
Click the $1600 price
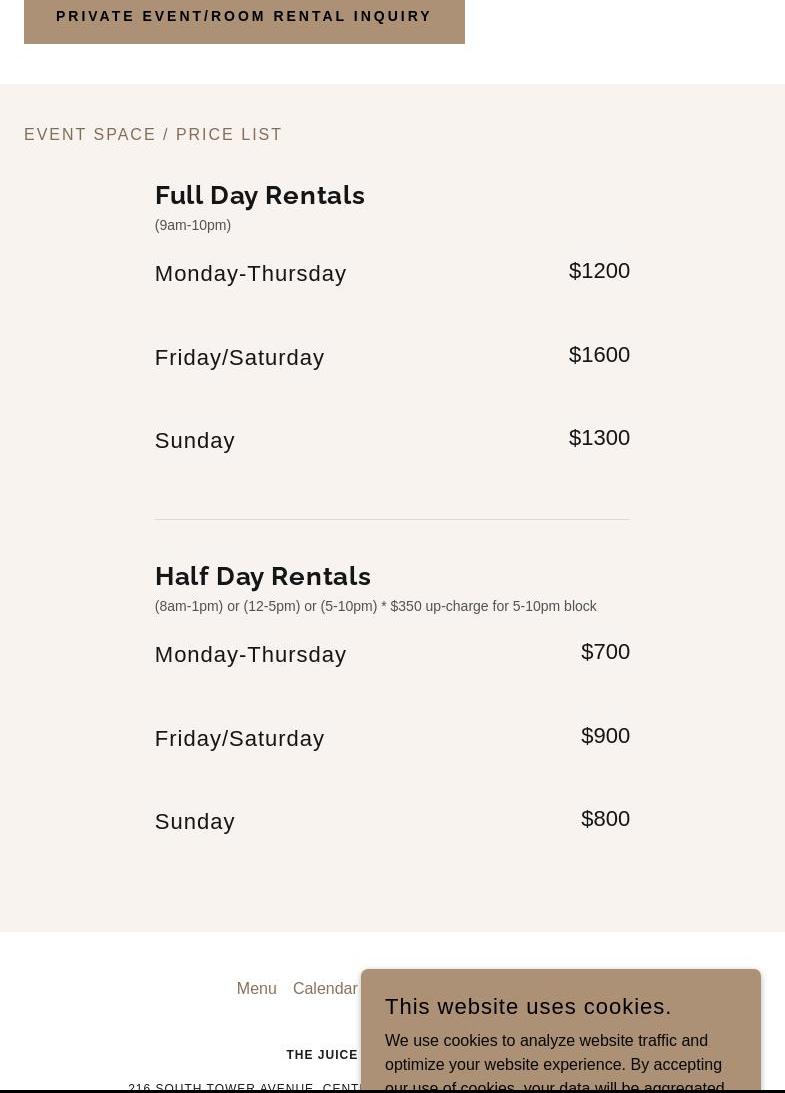coord(599,354)
